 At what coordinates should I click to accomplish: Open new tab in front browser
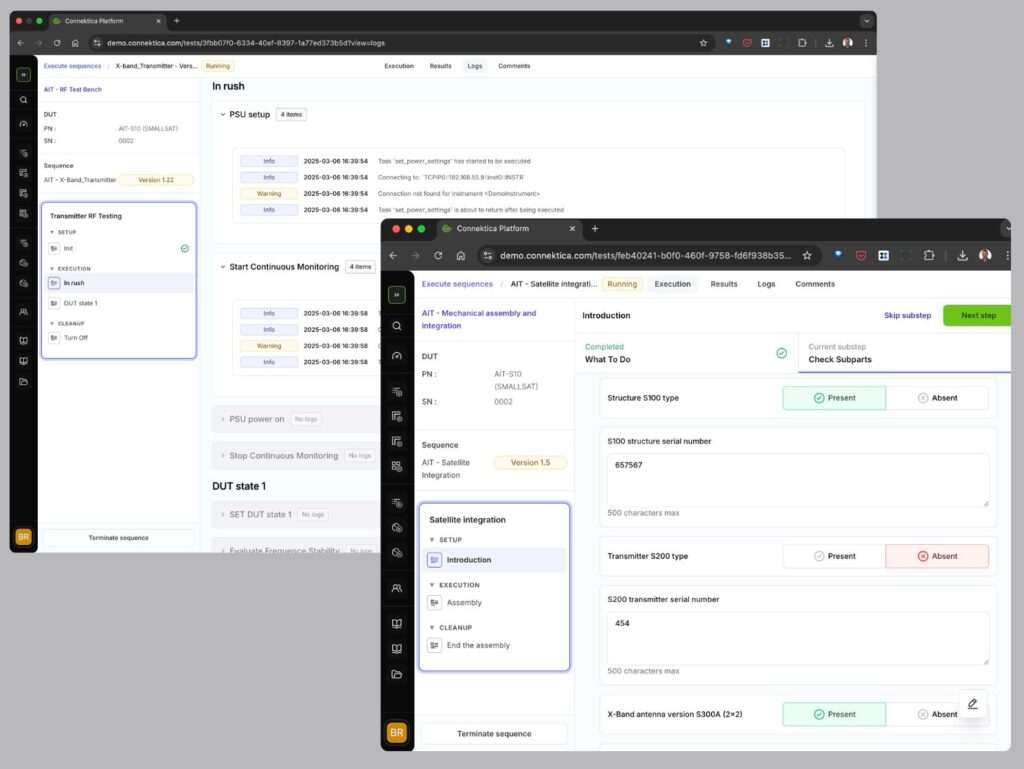594,228
